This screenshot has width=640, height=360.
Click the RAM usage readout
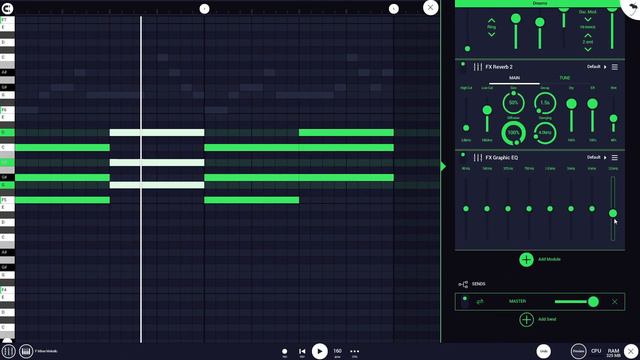coord(613,353)
